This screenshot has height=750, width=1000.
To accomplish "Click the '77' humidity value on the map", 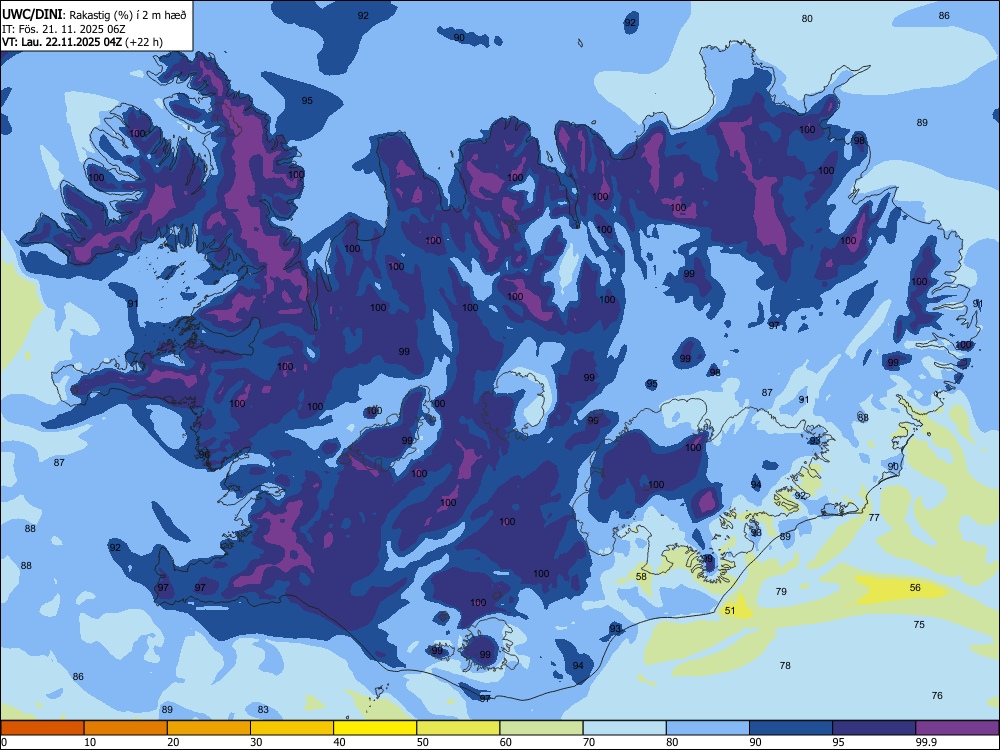I will (x=874, y=517).
